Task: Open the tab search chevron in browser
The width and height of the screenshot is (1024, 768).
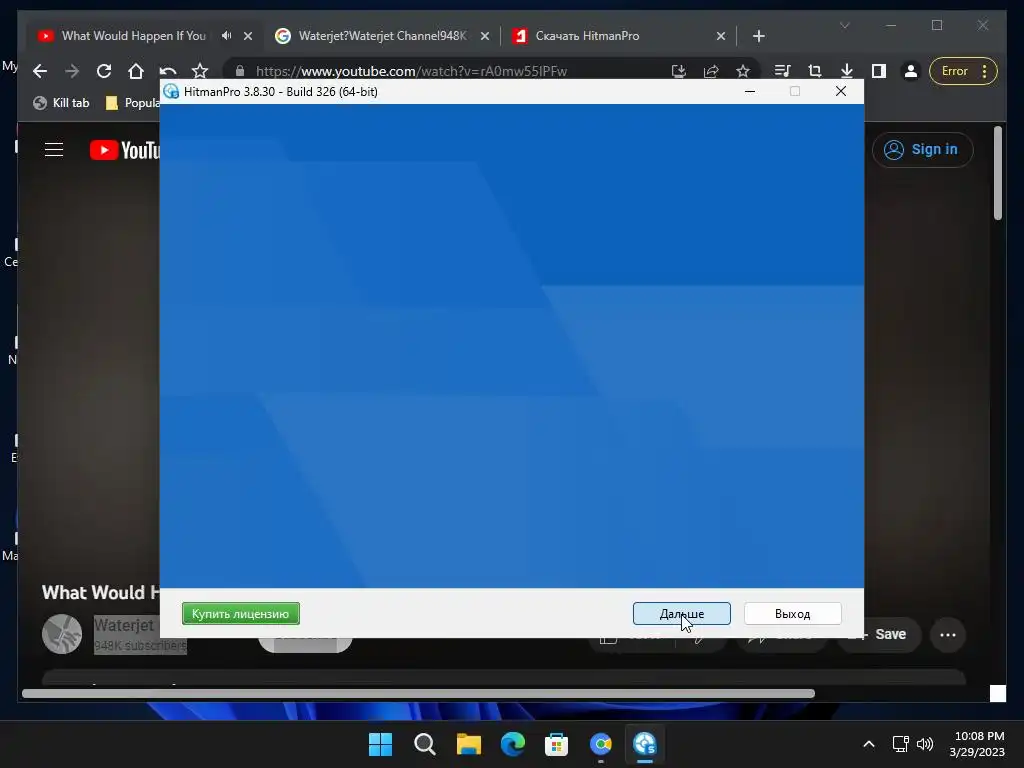Action: click(x=844, y=25)
